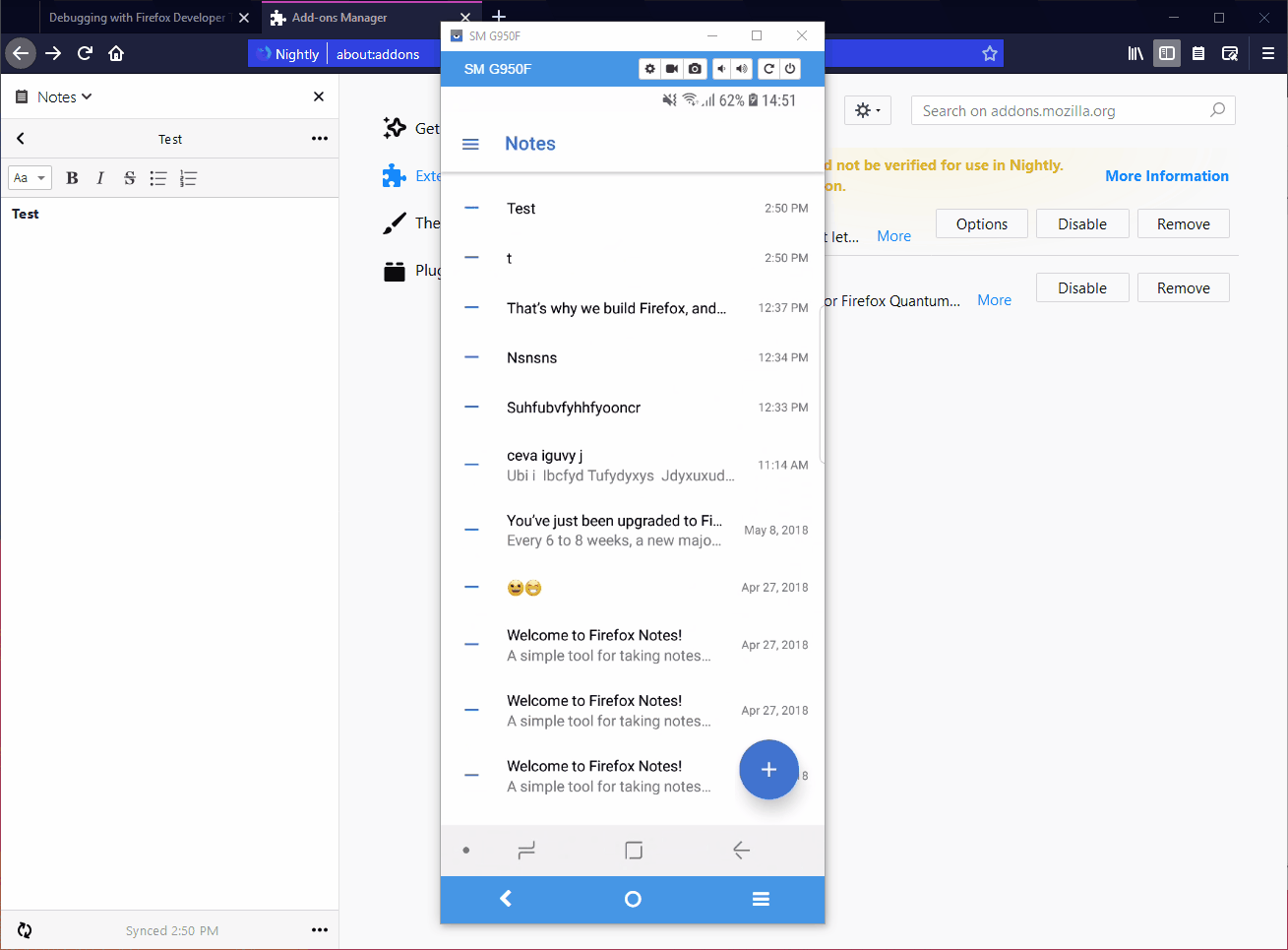Click the sync icon in the Notes footer
This screenshot has height=950, width=1288.
(x=25, y=930)
